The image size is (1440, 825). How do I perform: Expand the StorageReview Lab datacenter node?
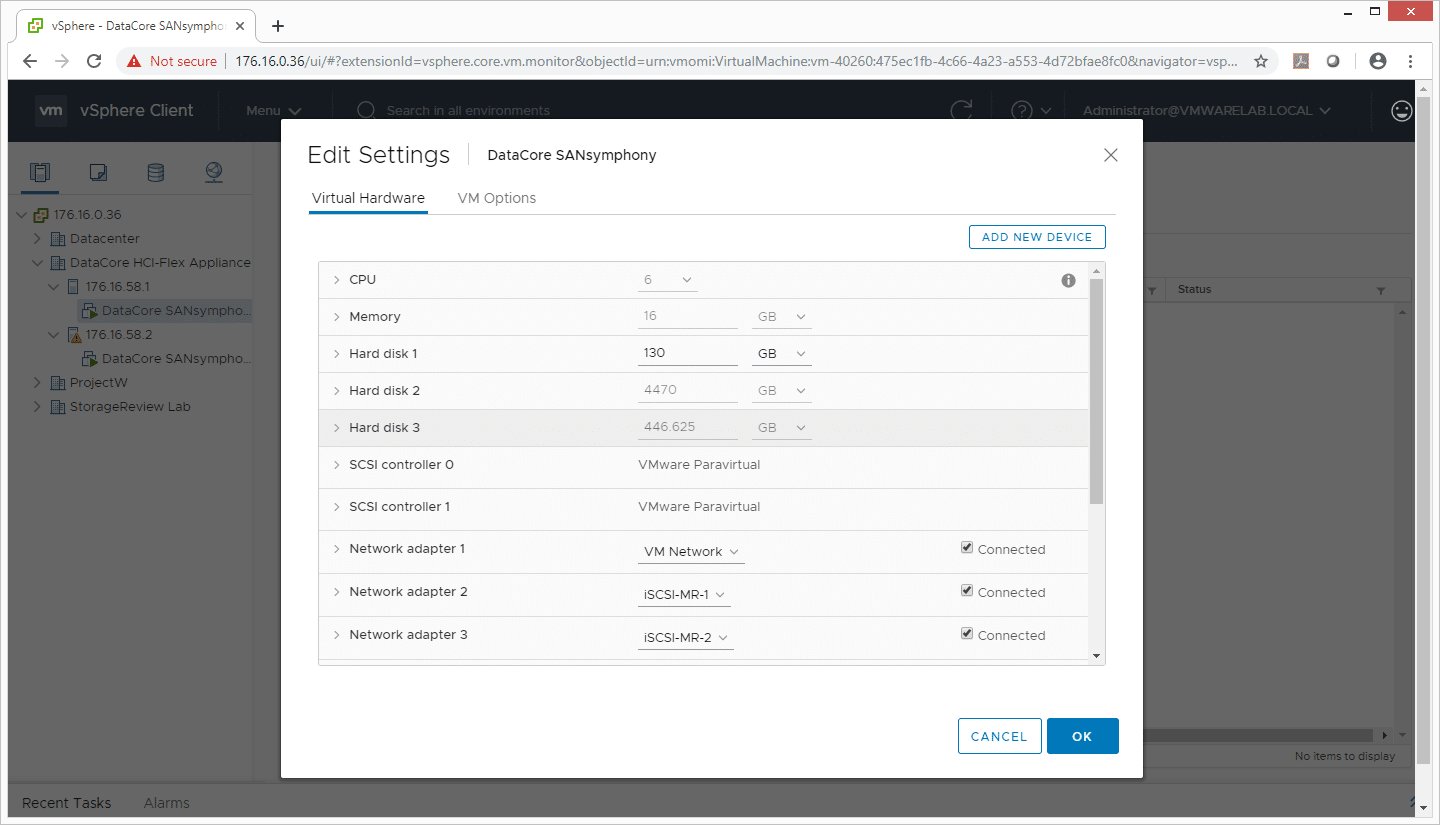[x=37, y=407]
